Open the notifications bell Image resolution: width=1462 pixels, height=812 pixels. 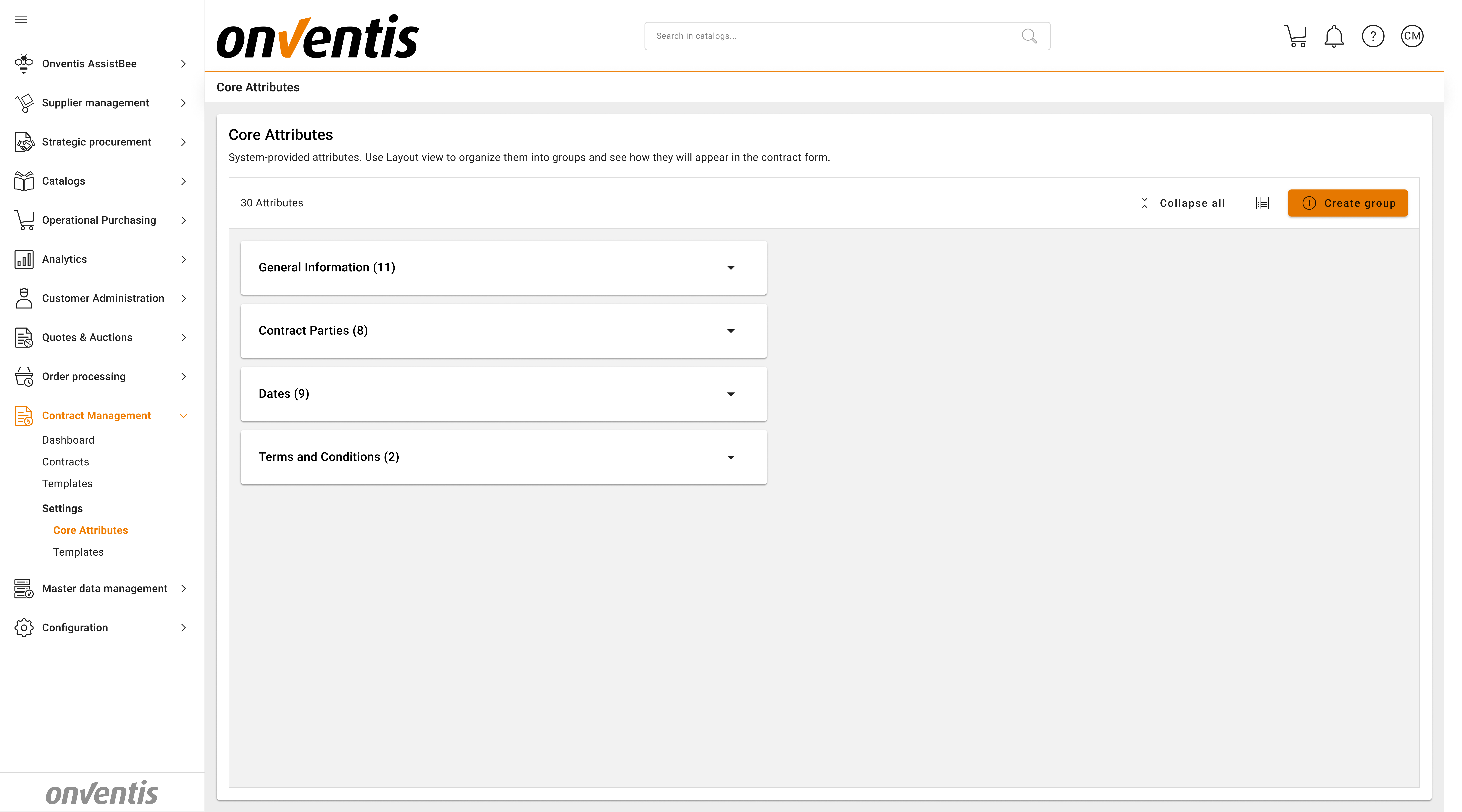pyautogui.click(x=1334, y=36)
